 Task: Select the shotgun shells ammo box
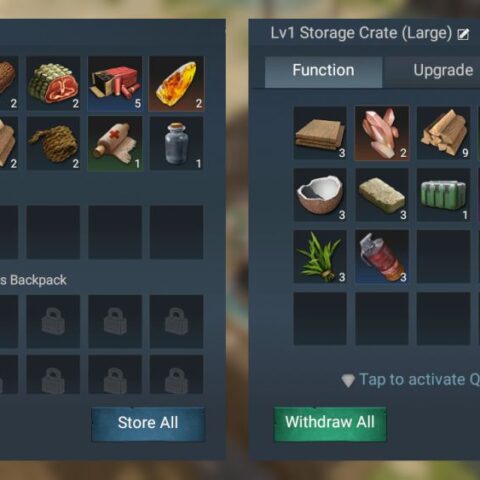click(115, 83)
